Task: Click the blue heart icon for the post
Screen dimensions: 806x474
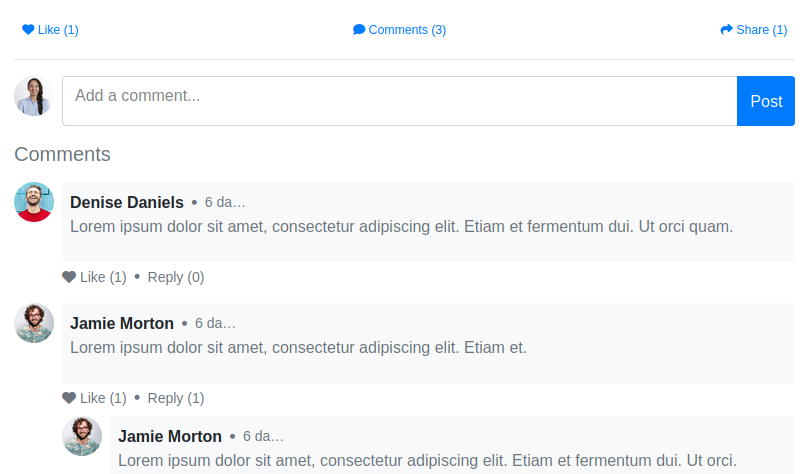Action: click(28, 30)
